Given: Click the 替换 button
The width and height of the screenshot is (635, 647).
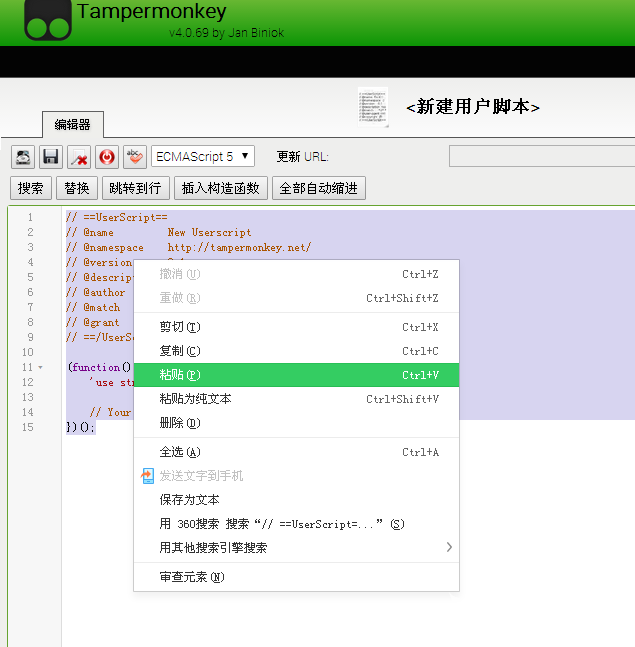Looking at the screenshot, I should pos(77,188).
